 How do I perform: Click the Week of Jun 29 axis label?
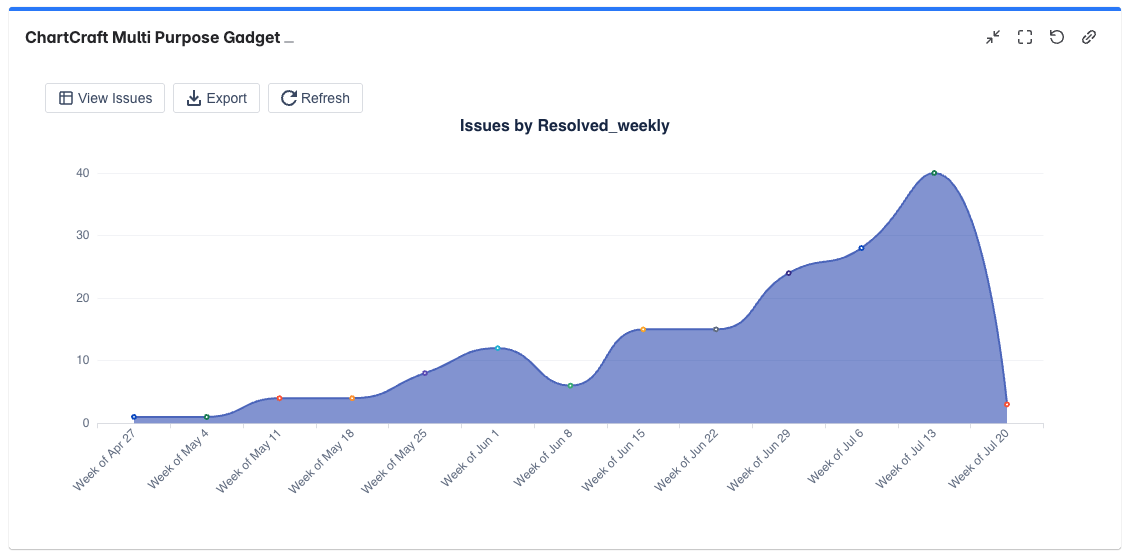[x=760, y=460]
